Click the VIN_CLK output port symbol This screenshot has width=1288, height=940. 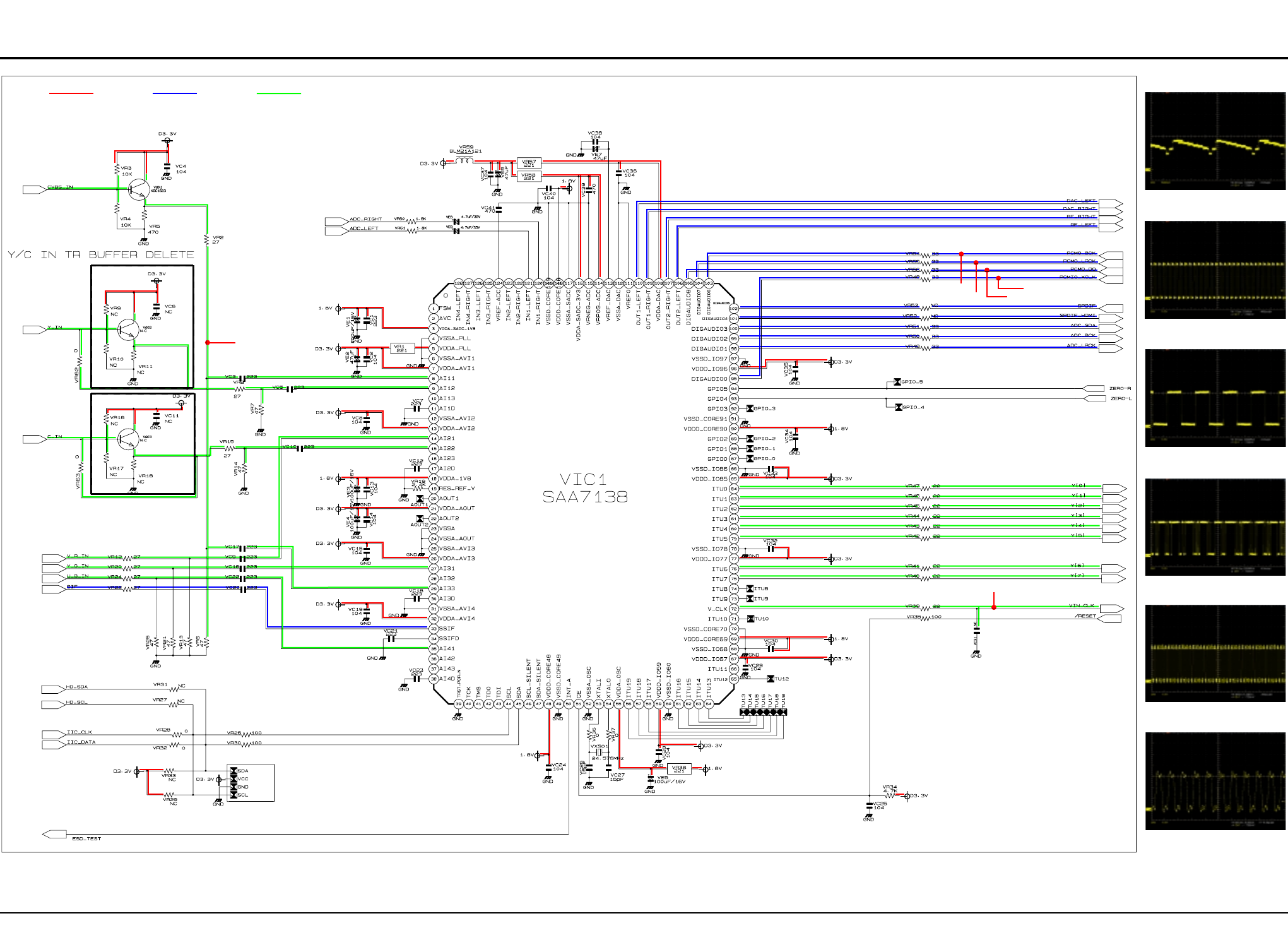point(1112,609)
